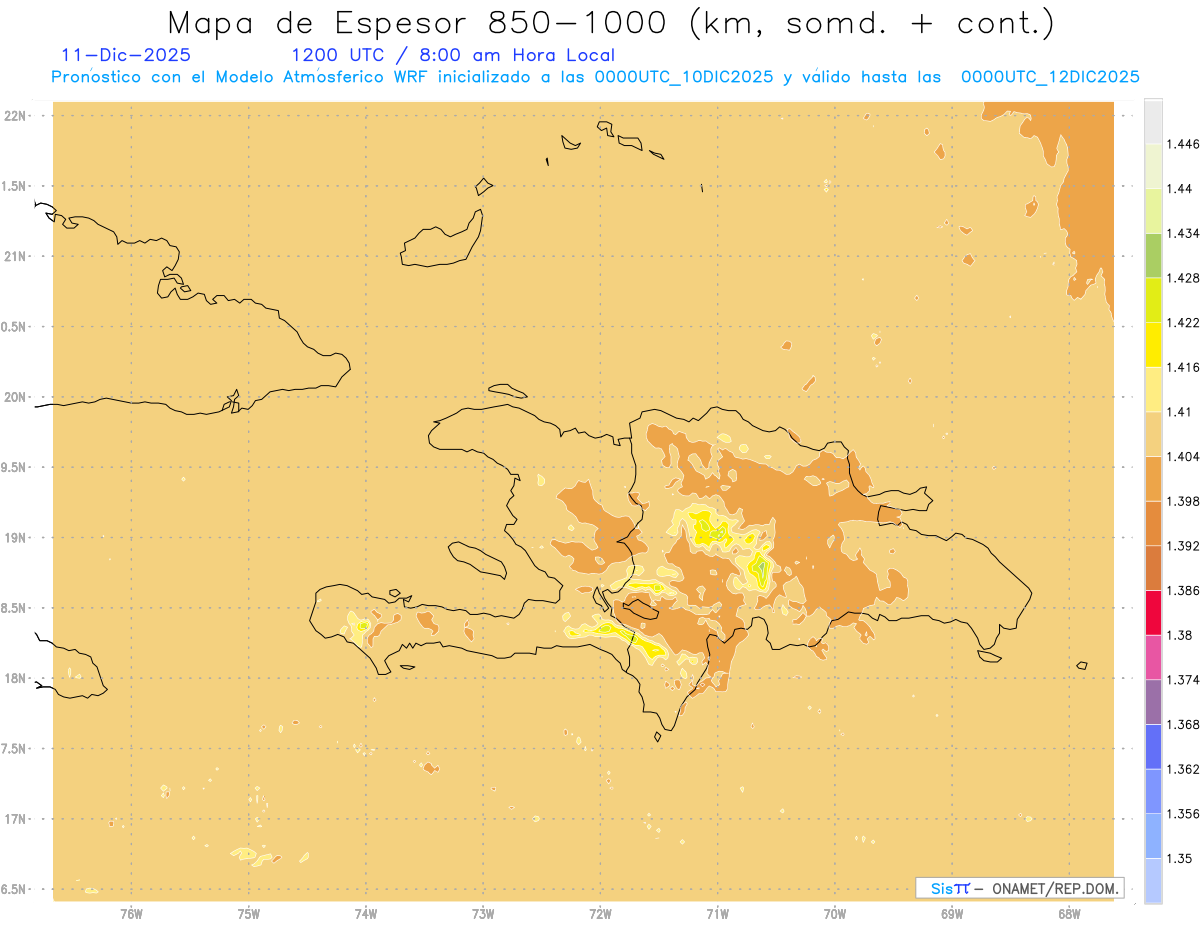Click the '1.38' colorbar value
1200x927 pixels.
point(1179,635)
